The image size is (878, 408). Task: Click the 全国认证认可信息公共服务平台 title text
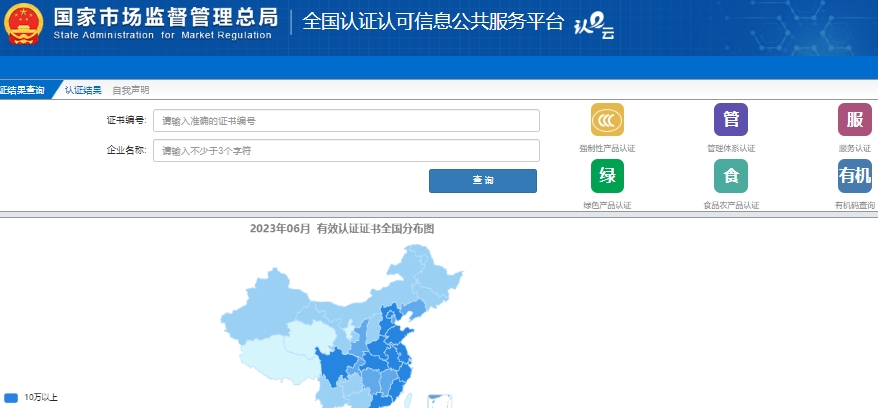(432, 22)
